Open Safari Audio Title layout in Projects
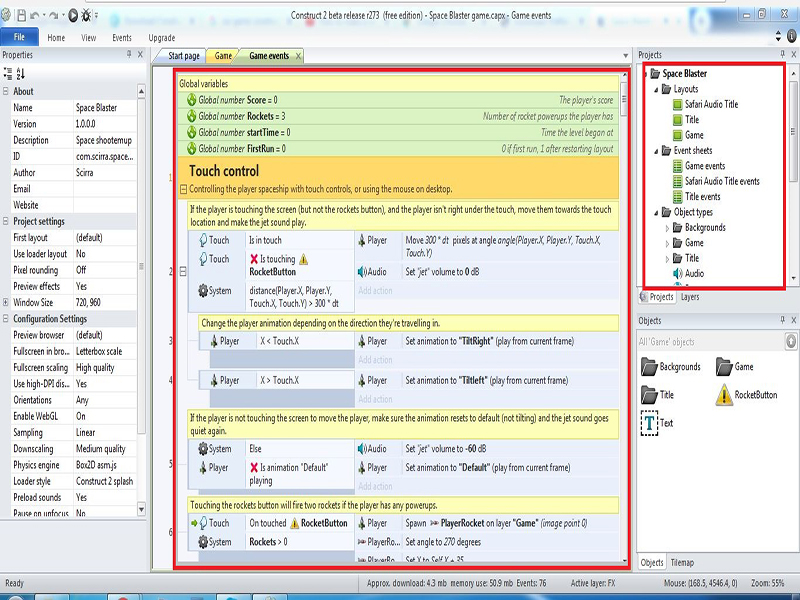The height and width of the screenshot is (600, 800). 711,104
